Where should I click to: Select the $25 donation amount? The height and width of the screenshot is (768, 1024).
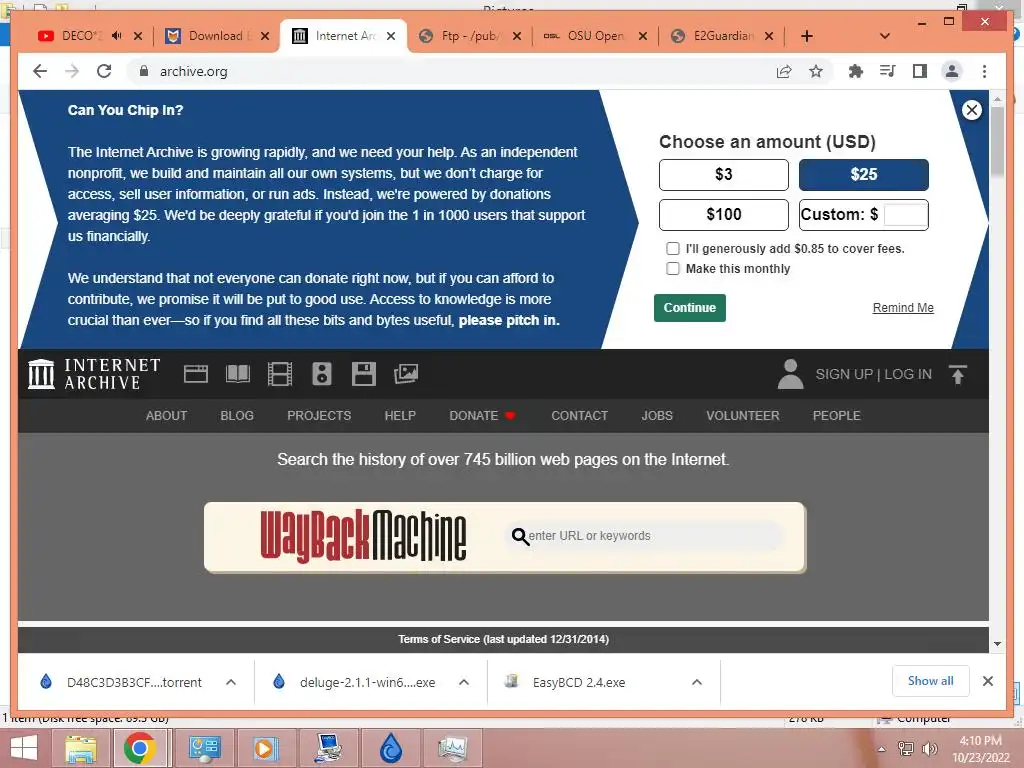(863, 174)
